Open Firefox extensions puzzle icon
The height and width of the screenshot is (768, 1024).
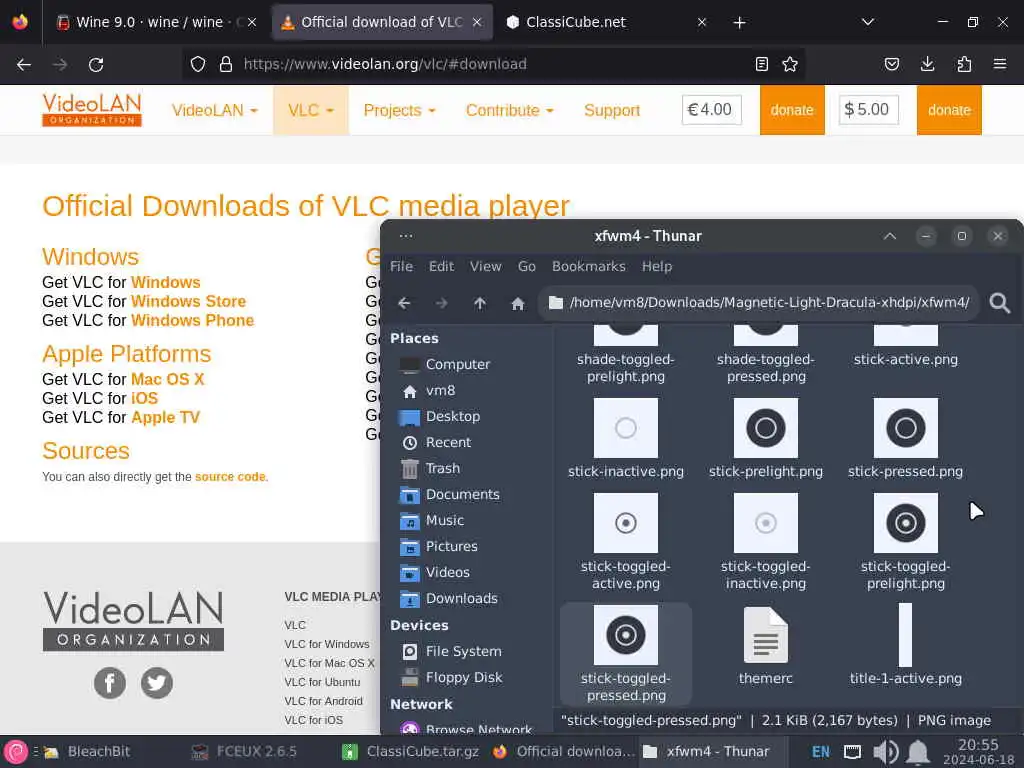coord(964,64)
